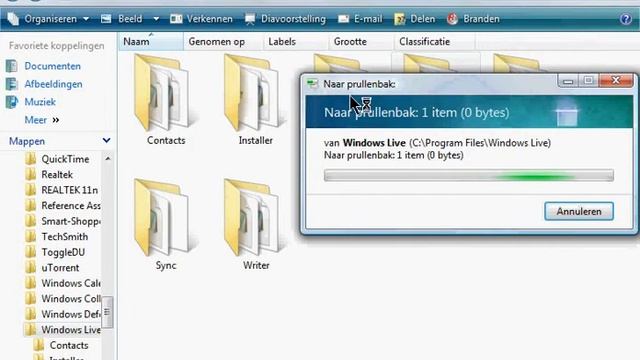Select the Contacts folder thumbnail
This screenshot has height=360, width=640.
pyautogui.click(x=166, y=100)
